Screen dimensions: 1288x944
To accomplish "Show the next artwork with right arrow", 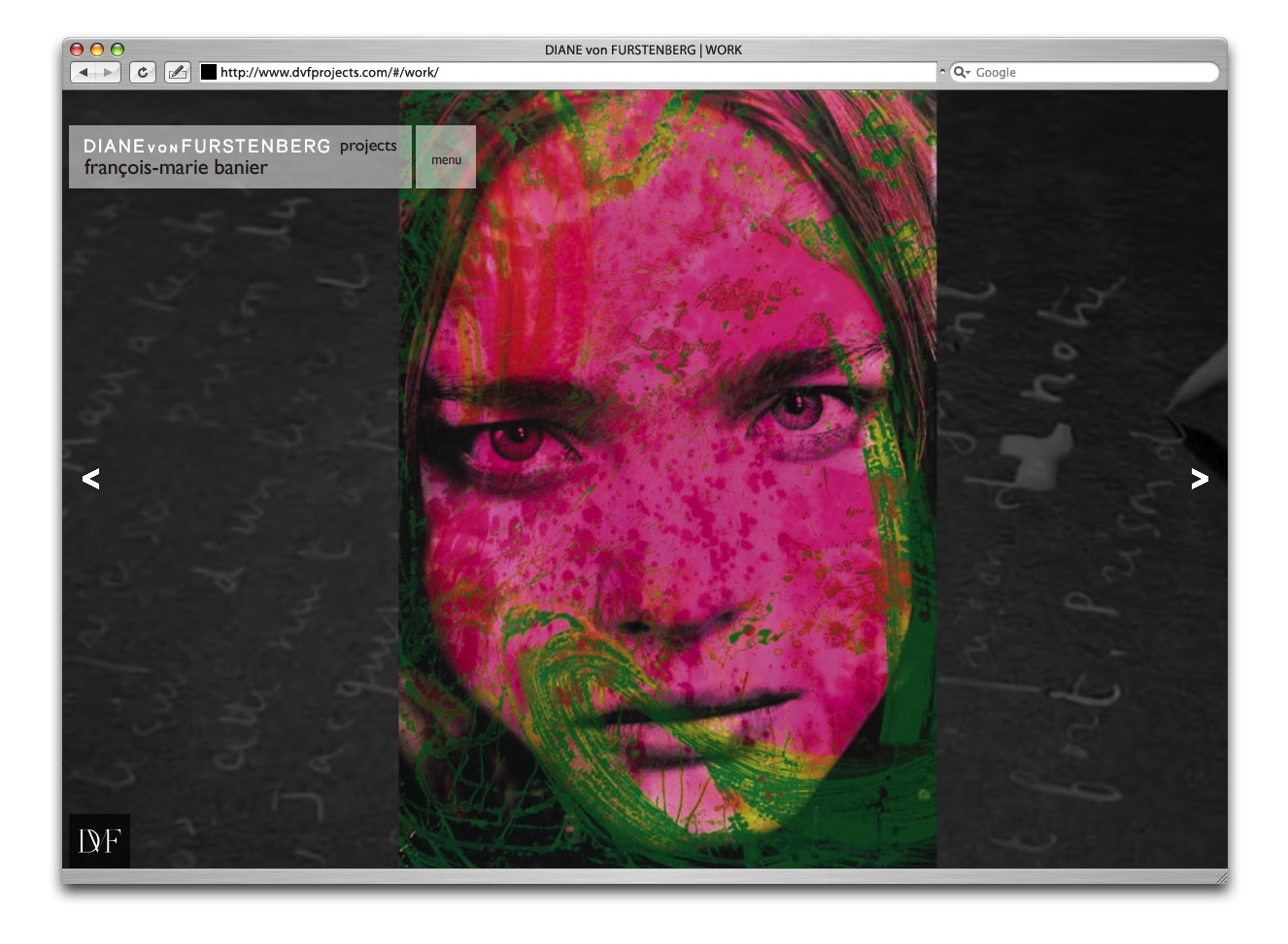I will (x=1200, y=478).
